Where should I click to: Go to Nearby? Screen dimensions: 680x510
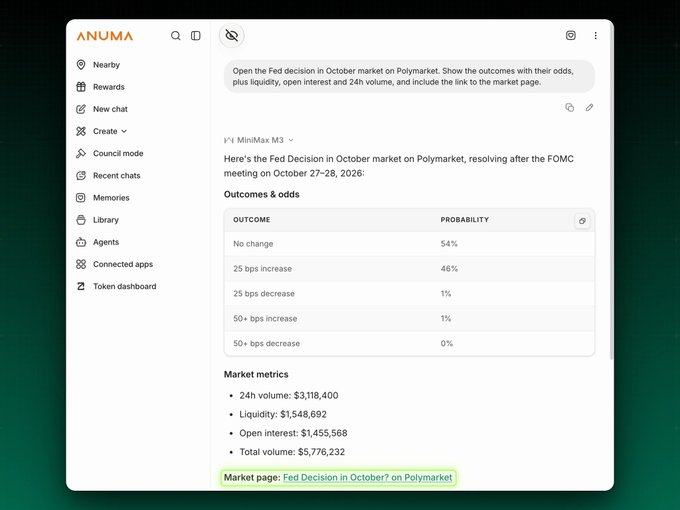click(106, 65)
